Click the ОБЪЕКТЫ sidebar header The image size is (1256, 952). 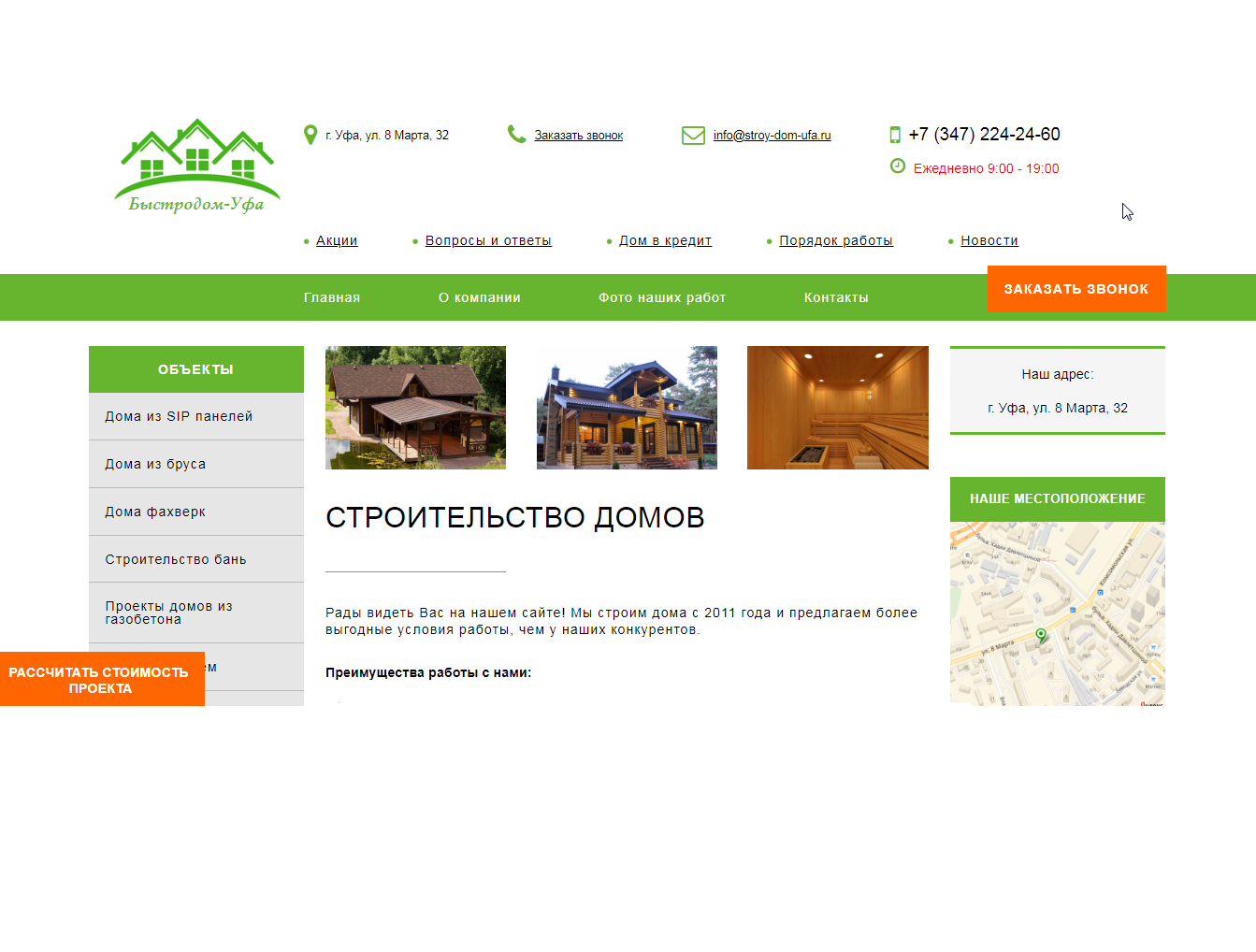pyautogui.click(x=196, y=369)
